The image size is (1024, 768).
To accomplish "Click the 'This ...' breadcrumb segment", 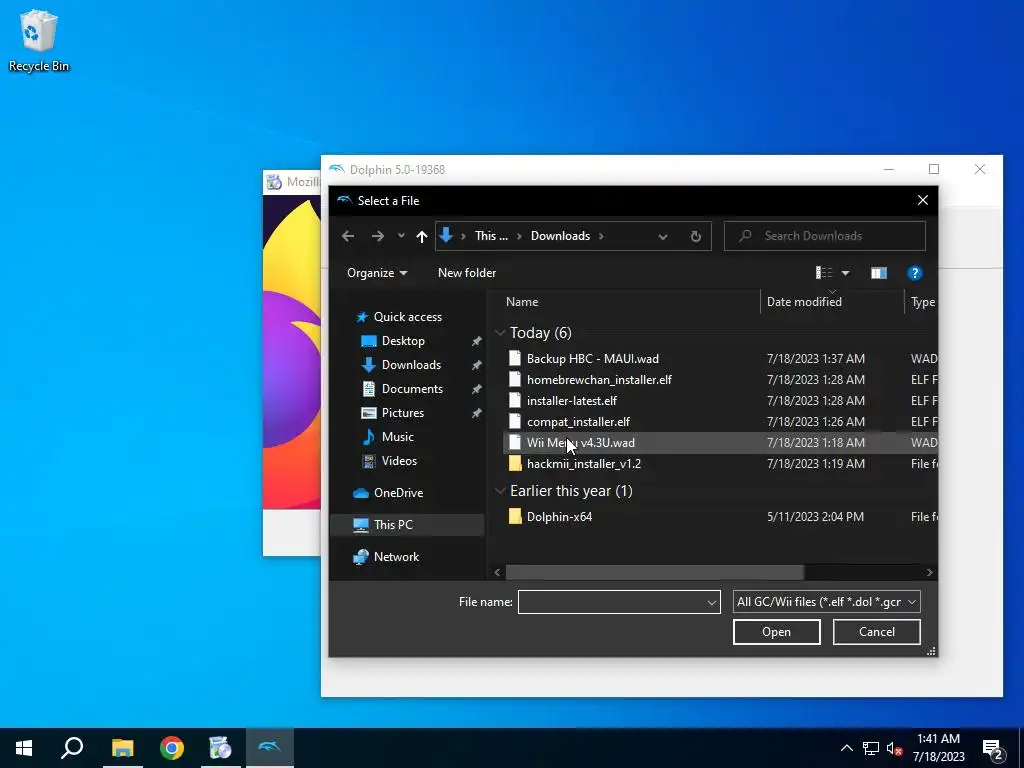I will click(491, 236).
